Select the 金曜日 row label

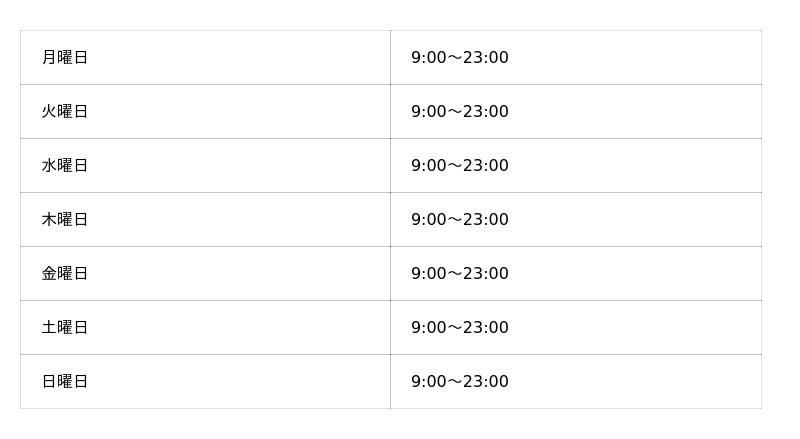coord(65,274)
